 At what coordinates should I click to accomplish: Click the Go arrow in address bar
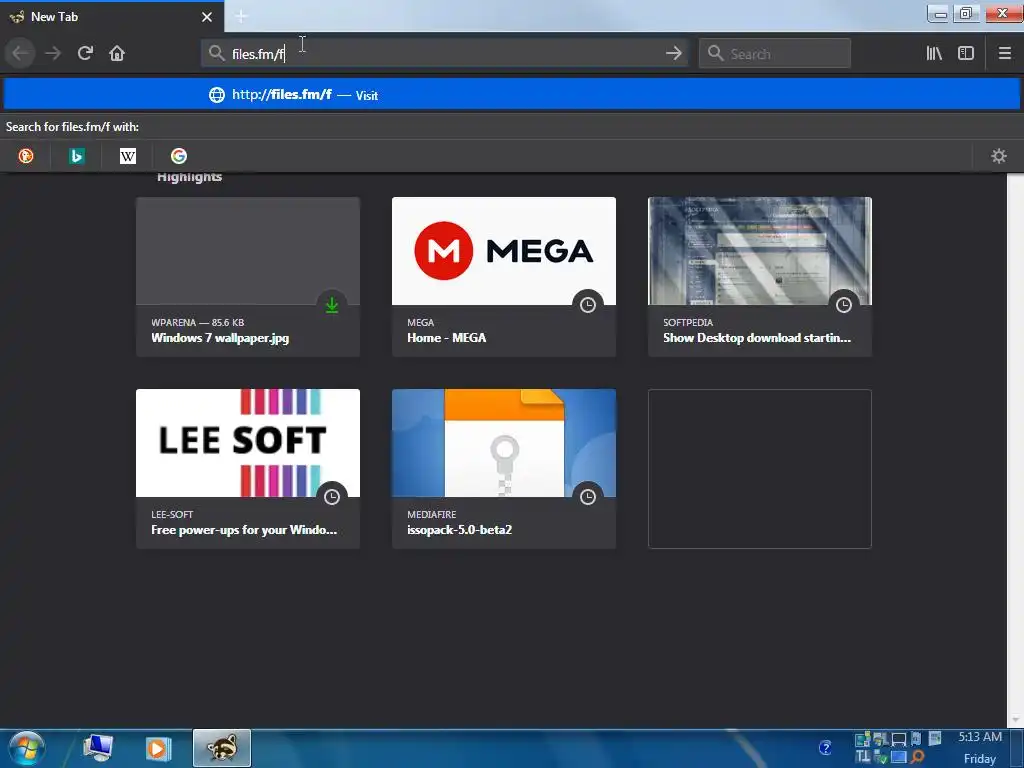coord(674,53)
